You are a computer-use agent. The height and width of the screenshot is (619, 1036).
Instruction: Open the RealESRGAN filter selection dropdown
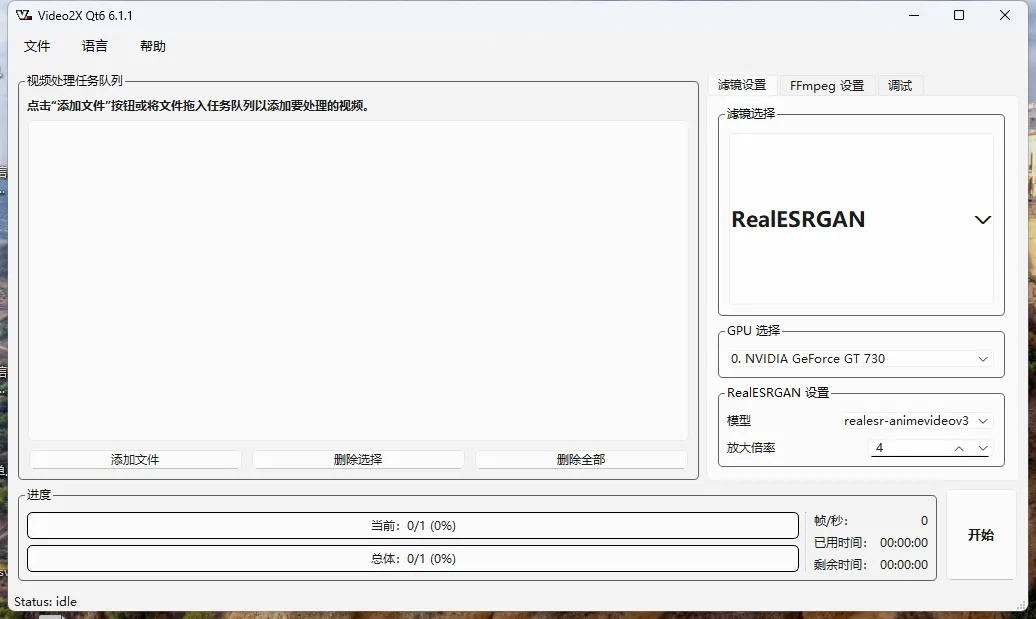pyautogui.click(x=861, y=219)
